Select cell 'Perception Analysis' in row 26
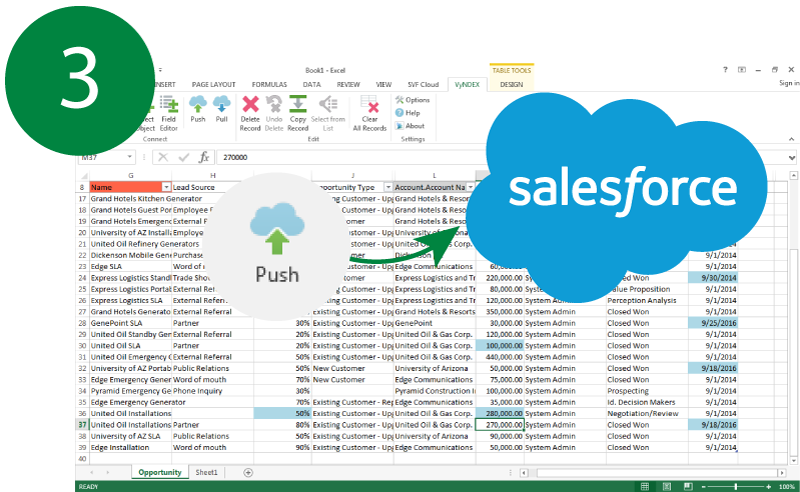800x492 pixels. coord(647,301)
